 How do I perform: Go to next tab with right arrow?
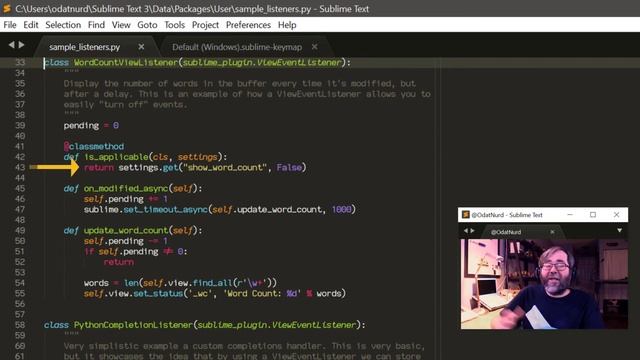click(22, 45)
